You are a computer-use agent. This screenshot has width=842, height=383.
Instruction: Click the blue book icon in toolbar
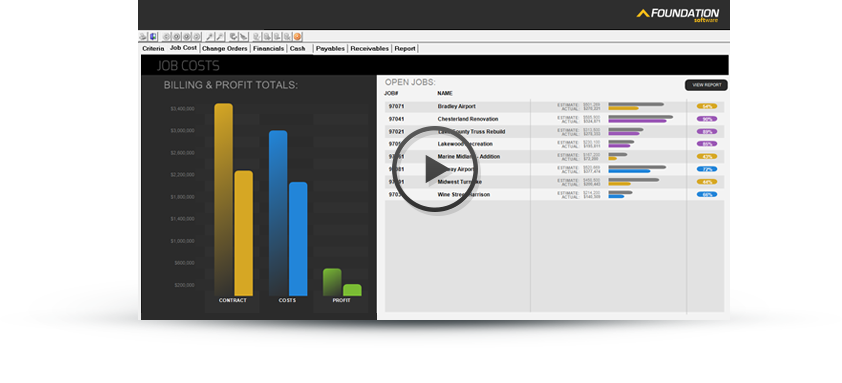coord(153,37)
